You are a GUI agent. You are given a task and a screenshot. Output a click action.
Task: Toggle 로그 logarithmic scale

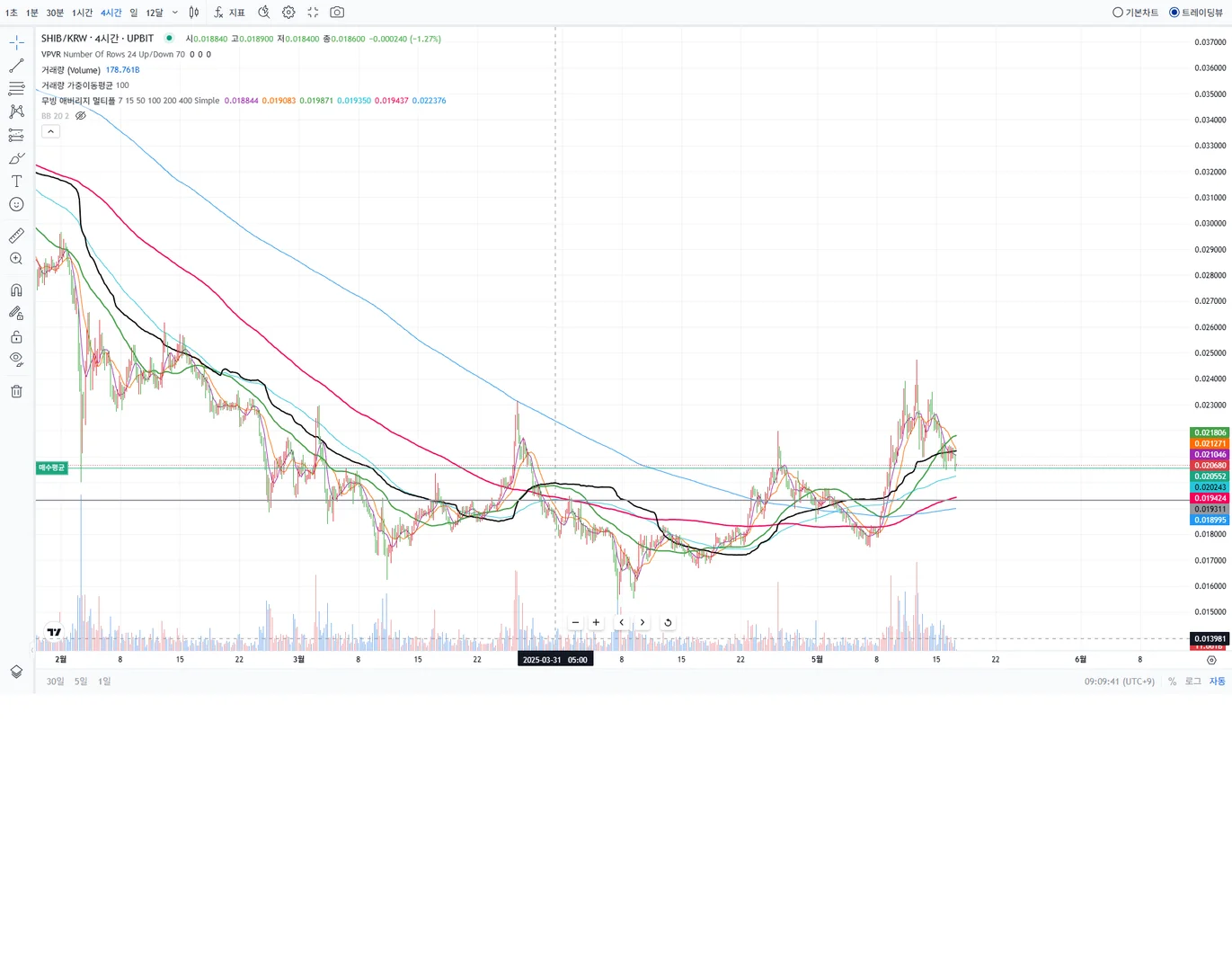(x=1192, y=681)
